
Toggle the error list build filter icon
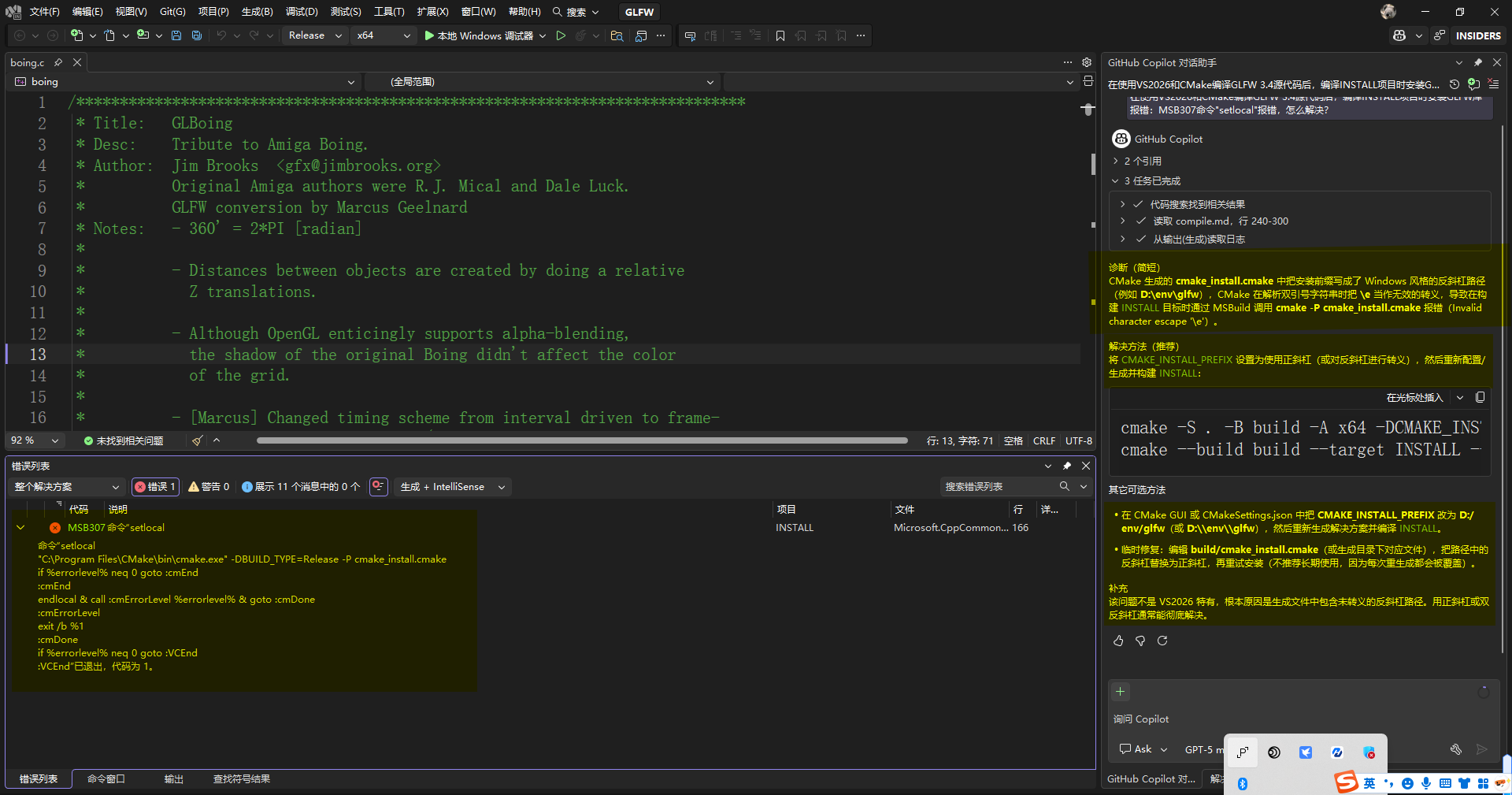379,486
